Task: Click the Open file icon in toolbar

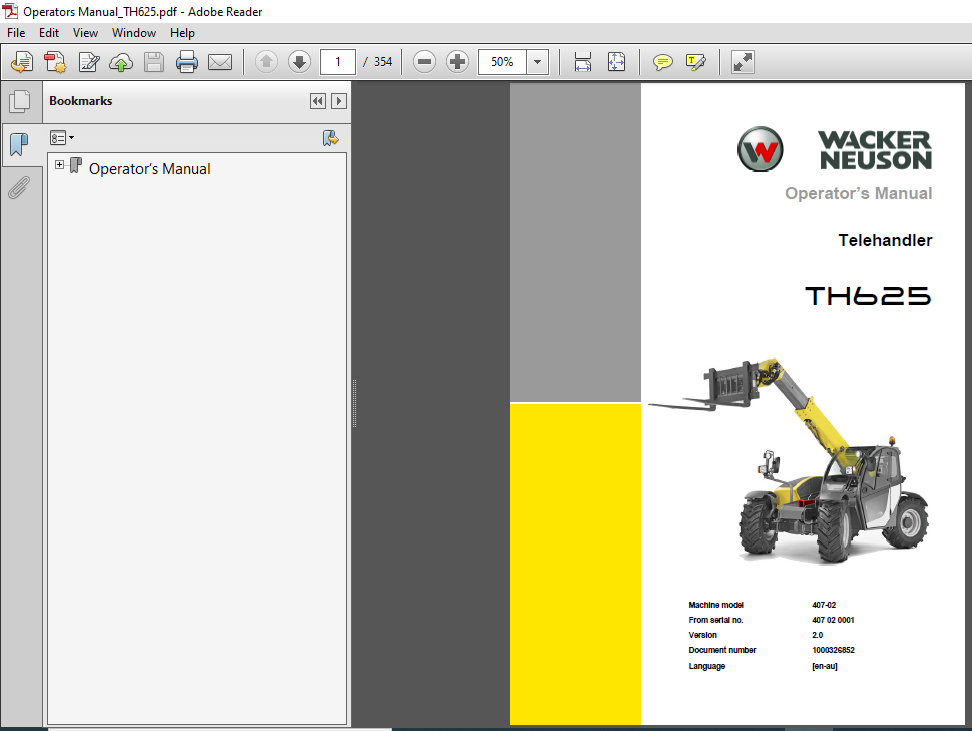Action: click(x=22, y=62)
